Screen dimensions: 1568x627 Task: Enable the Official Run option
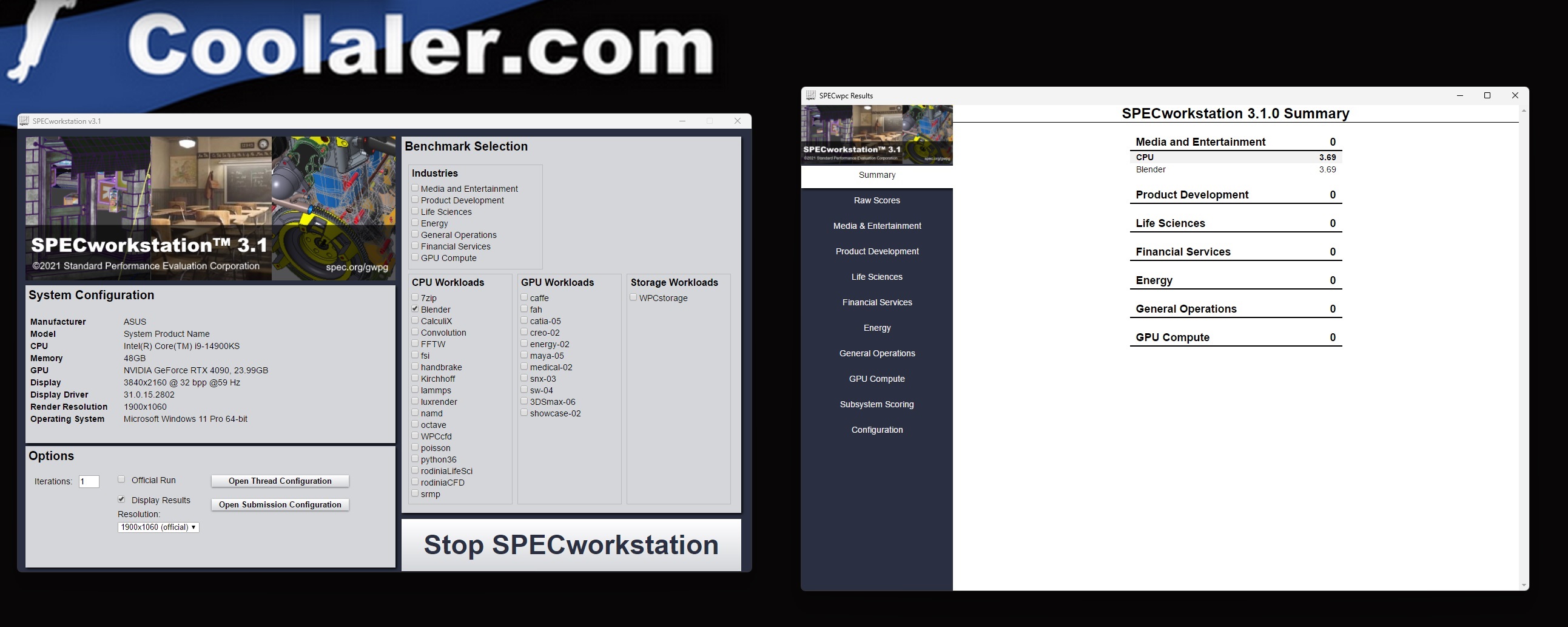(121, 480)
